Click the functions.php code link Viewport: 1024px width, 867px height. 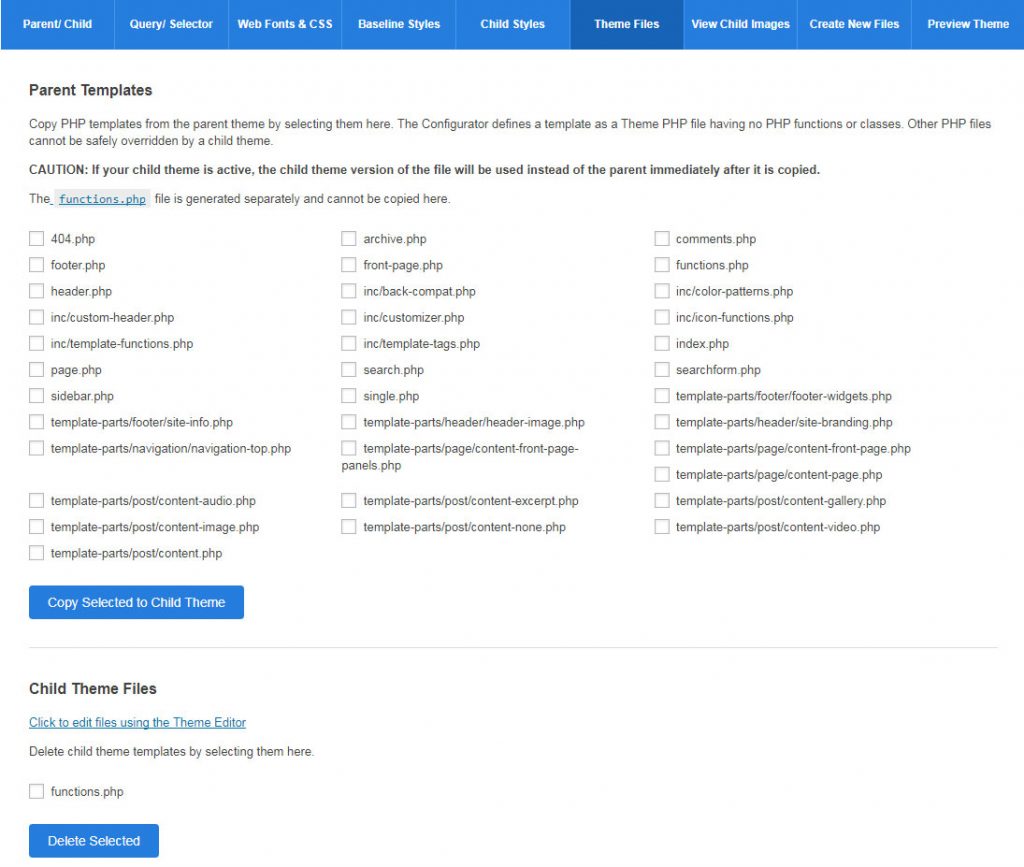[x=102, y=199]
